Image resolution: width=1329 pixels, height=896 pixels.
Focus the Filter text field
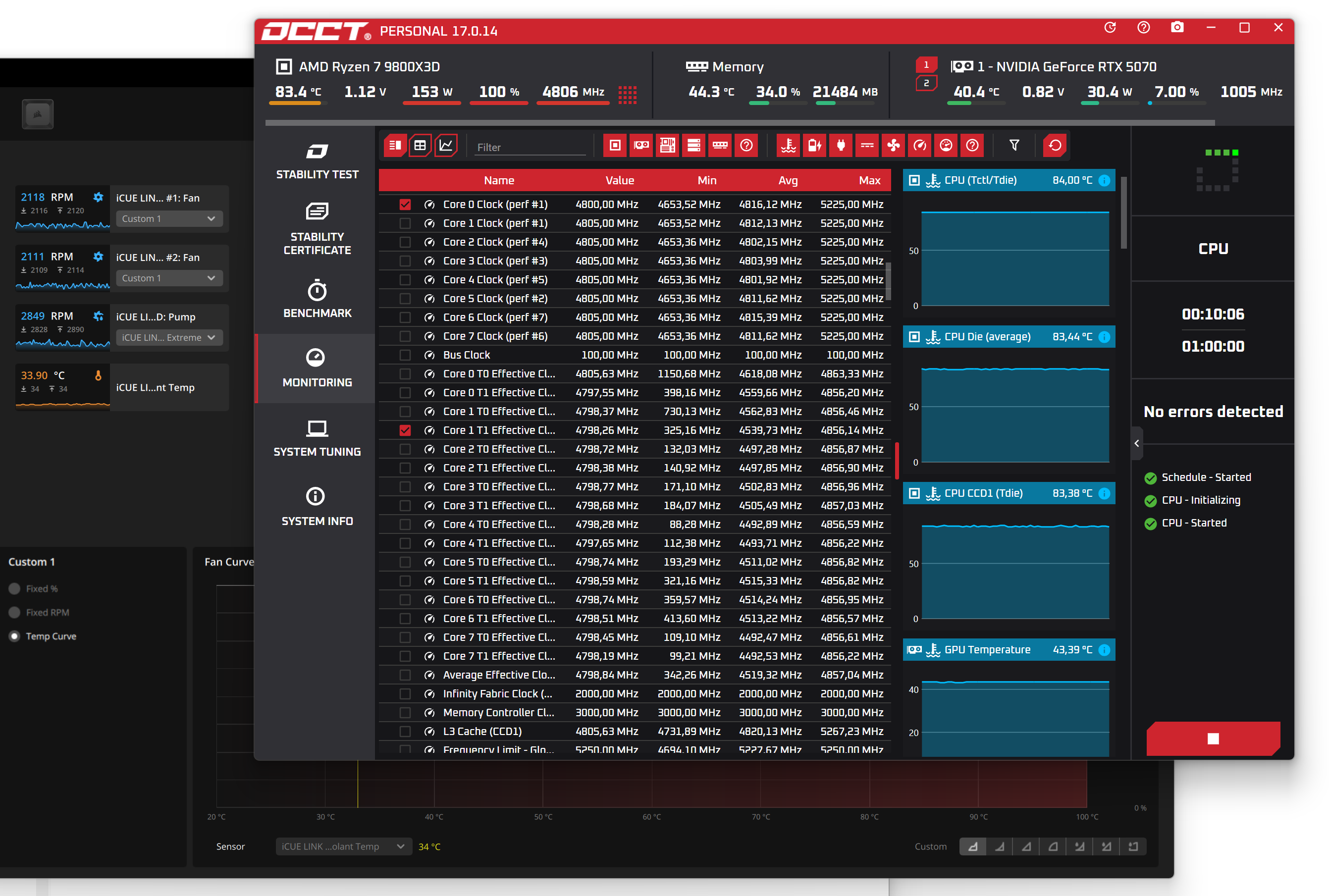coord(531,147)
